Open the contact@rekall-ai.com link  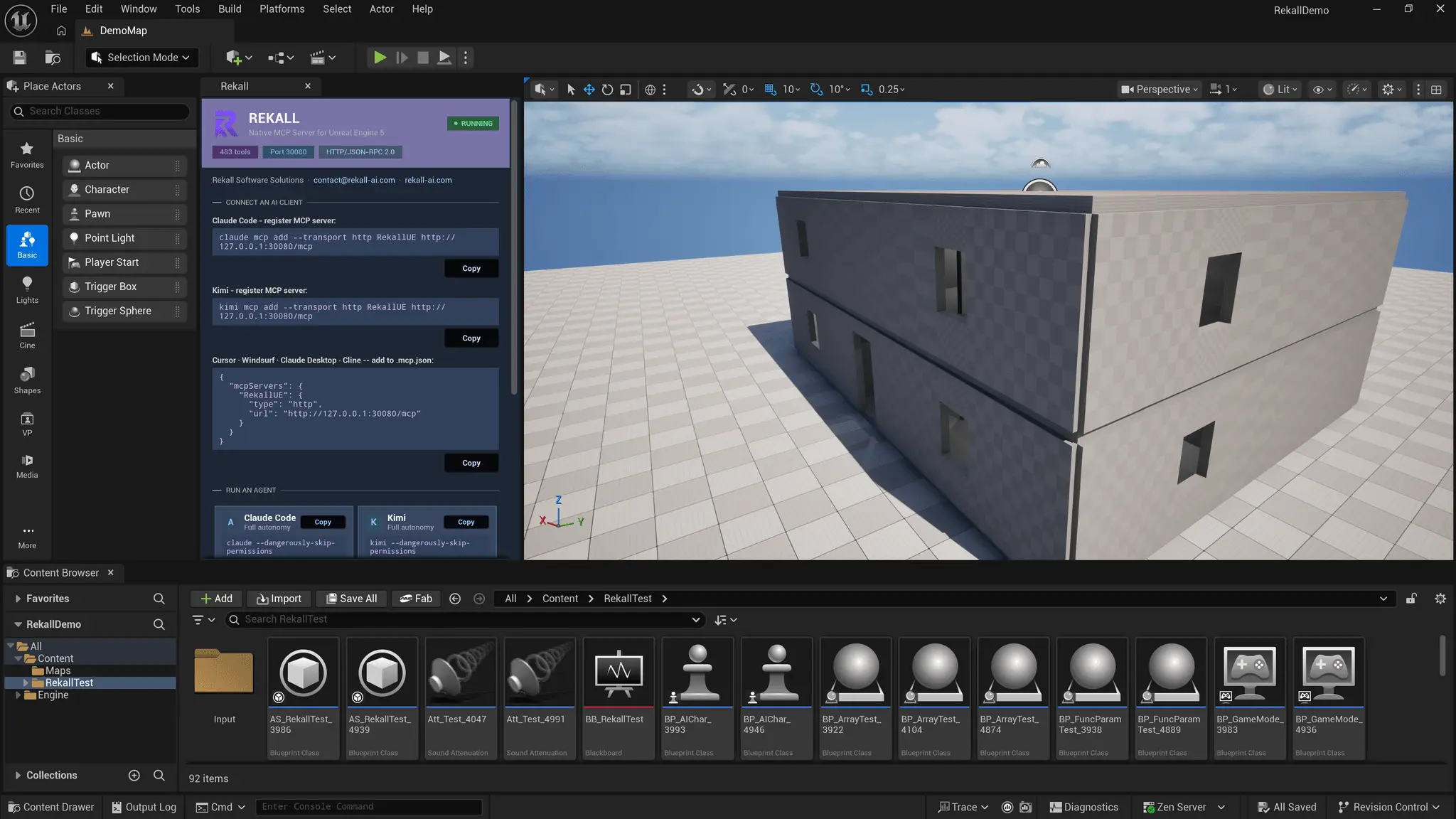click(354, 180)
